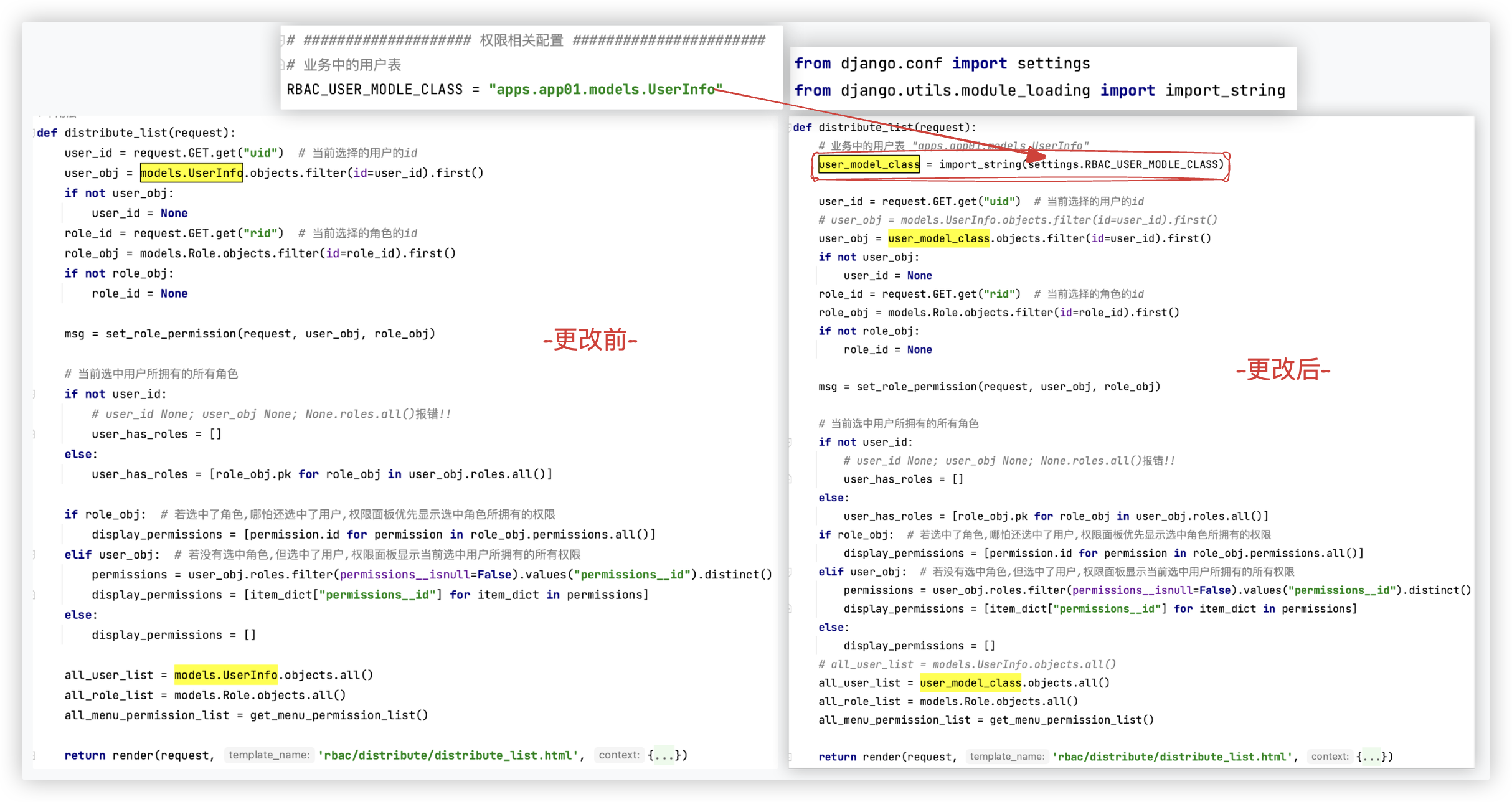Click fold marker beside left def distribute_list
Image resolution: width=1512 pixels, height=802 pixels.
pos(34,133)
